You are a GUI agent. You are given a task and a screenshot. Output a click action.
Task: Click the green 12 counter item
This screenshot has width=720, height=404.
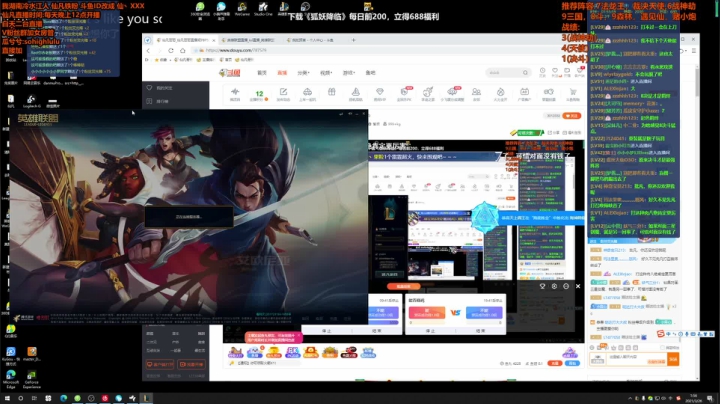(259, 95)
